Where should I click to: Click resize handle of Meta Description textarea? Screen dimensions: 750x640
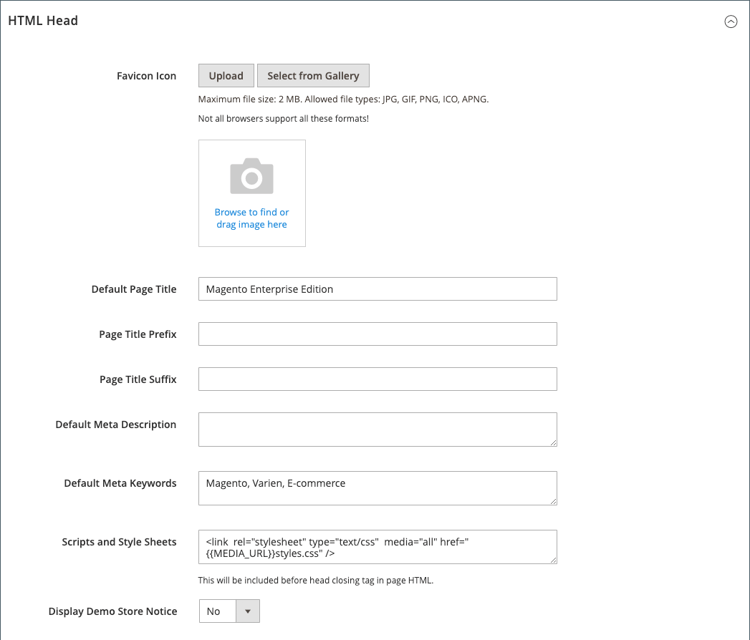click(552, 441)
